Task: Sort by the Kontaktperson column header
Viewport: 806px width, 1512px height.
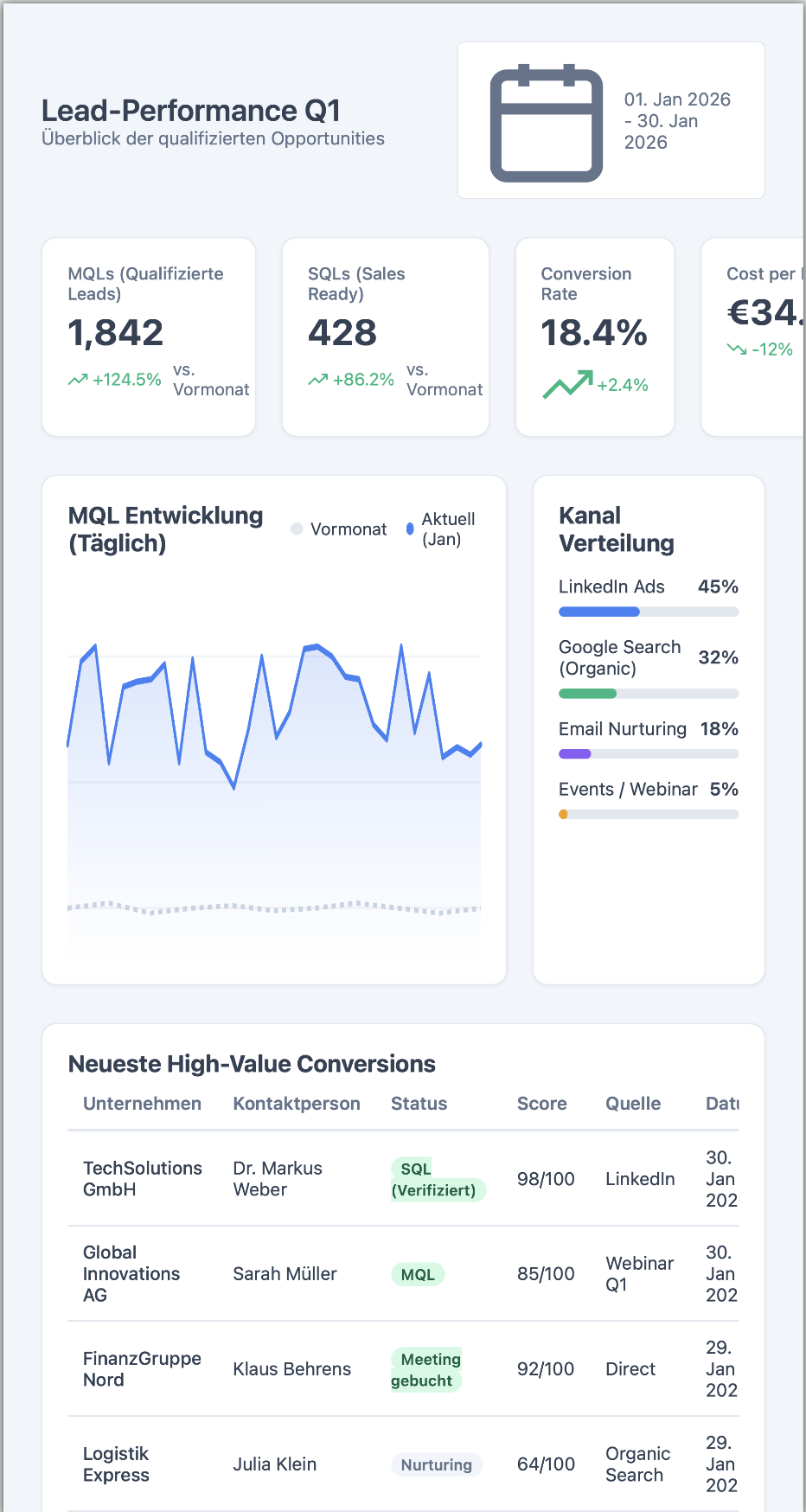Action: 297,1104
